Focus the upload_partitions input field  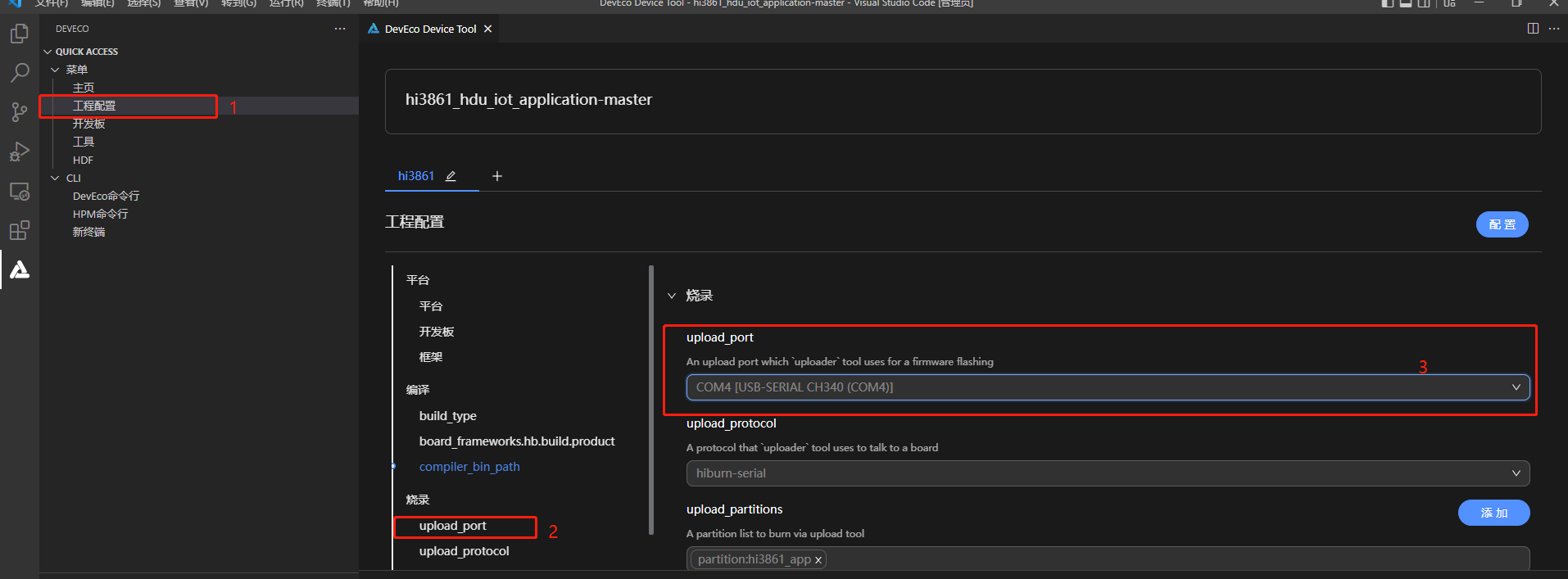(x=1108, y=559)
